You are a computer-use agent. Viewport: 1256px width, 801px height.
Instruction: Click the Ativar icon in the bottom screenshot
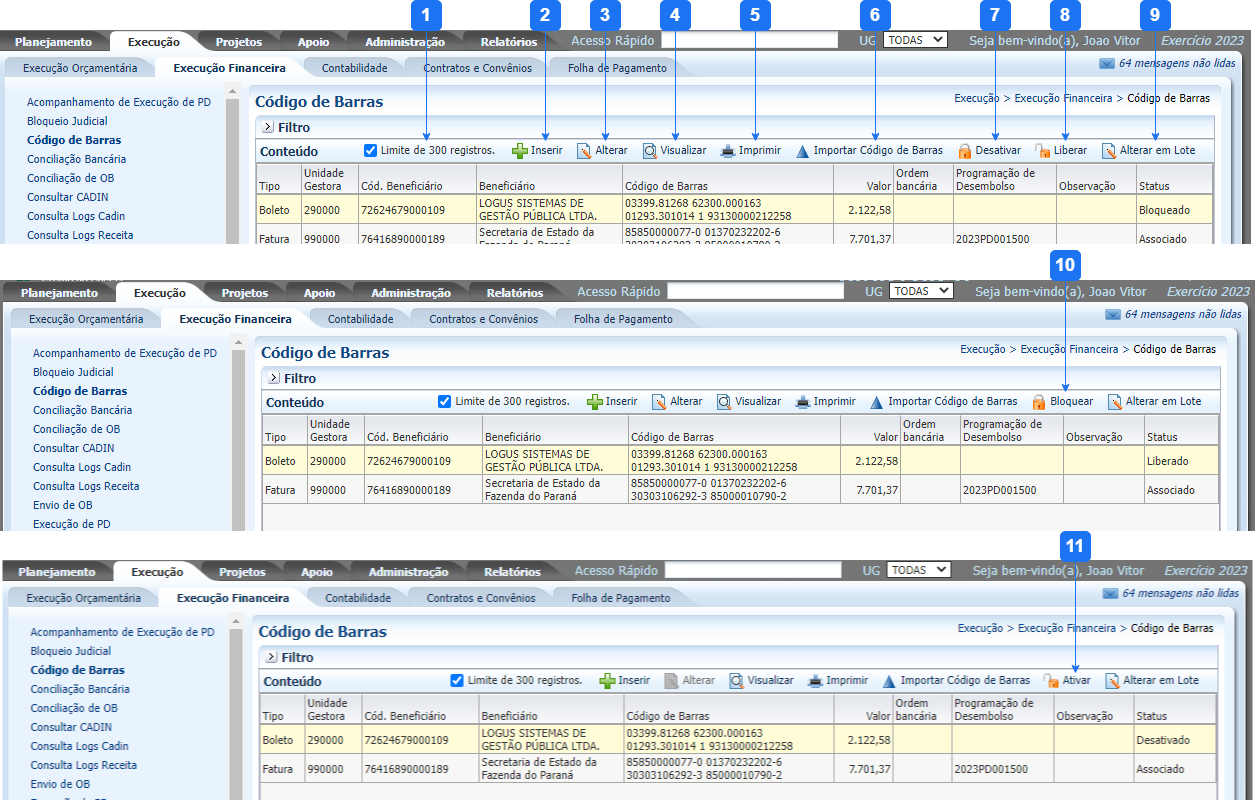click(x=1052, y=681)
